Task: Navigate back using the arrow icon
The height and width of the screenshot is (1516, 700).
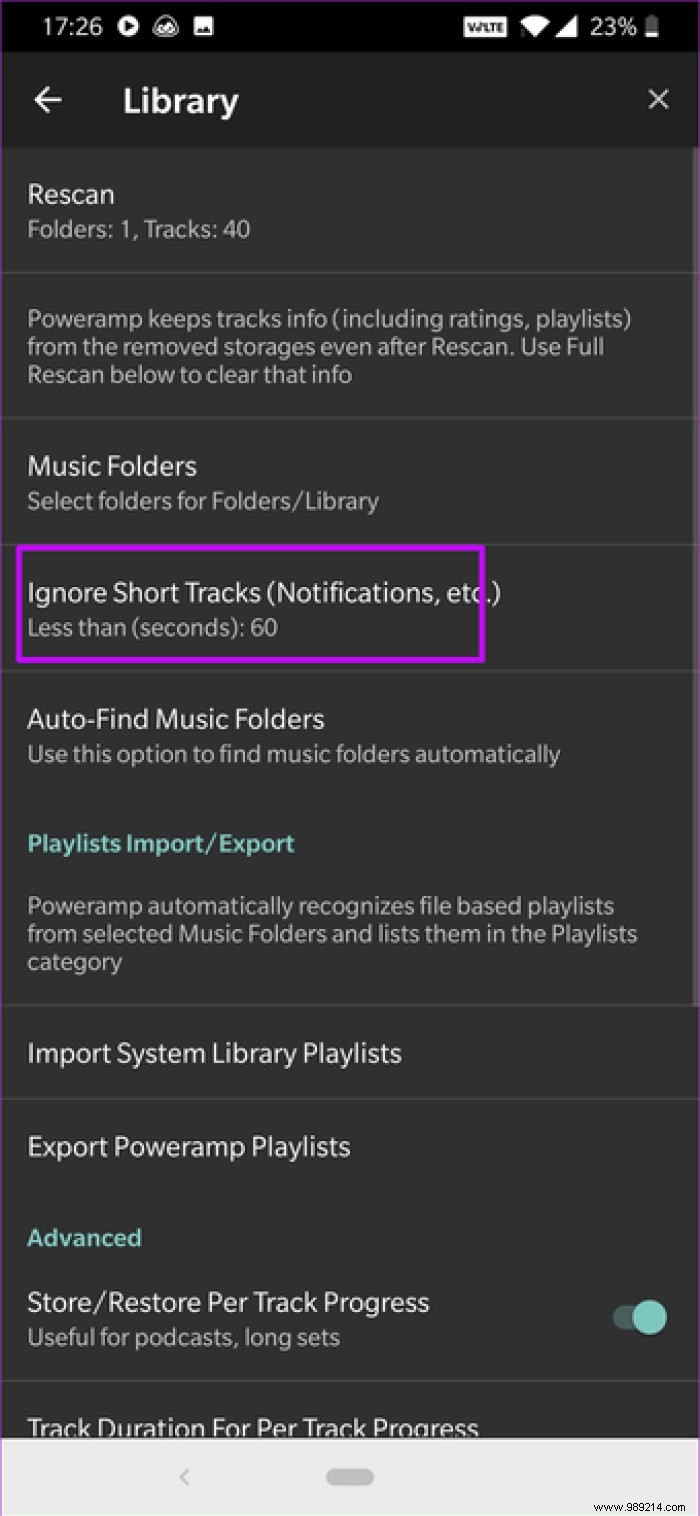Action: [47, 99]
